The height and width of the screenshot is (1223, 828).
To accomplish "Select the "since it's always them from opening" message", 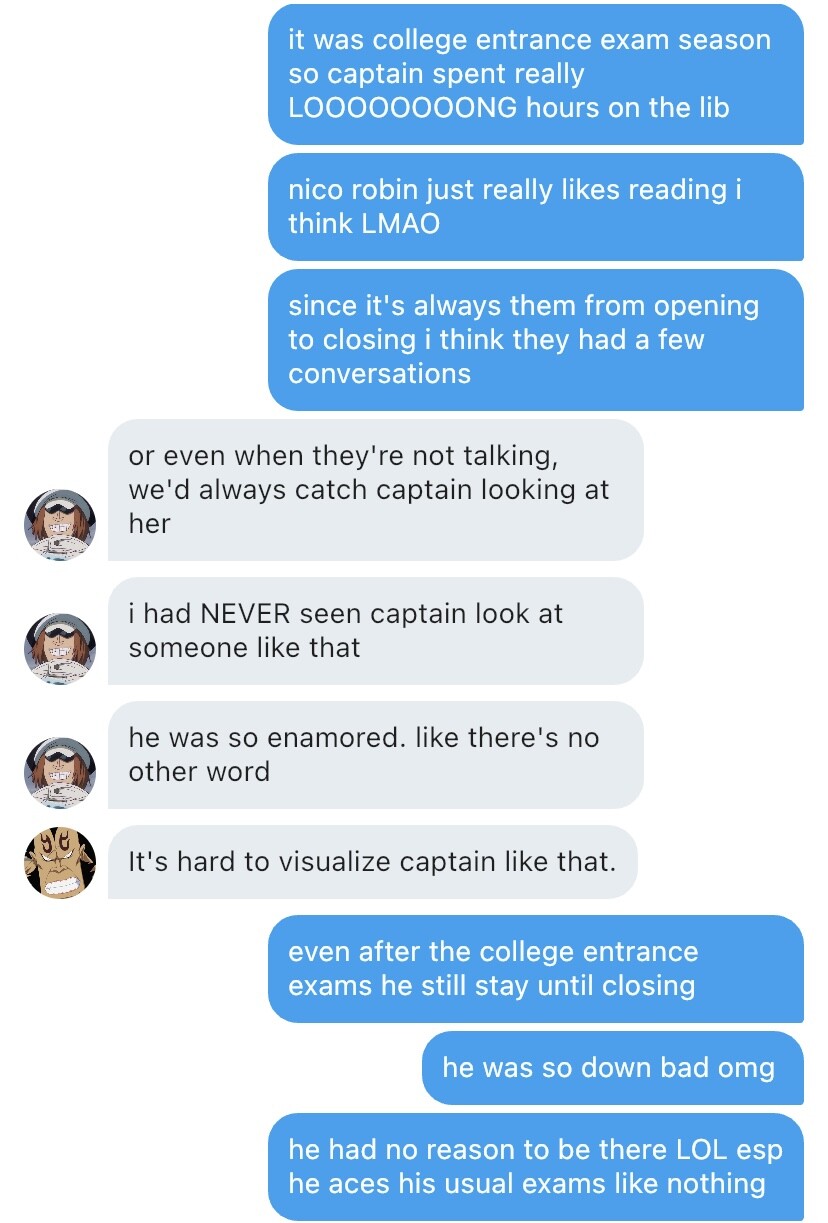I will click(x=535, y=339).
